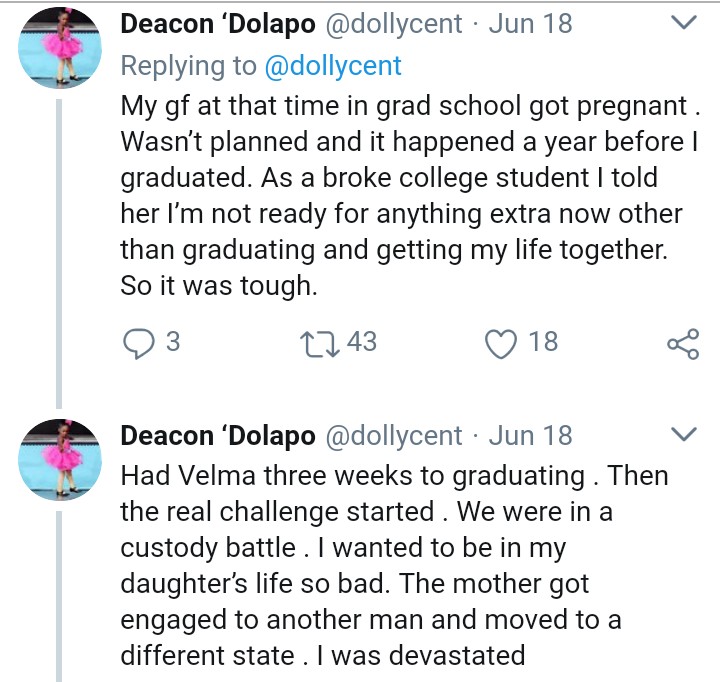Reply to the grad school pregnancy tweet
This screenshot has height=682, width=720.
pyautogui.click(x=136, y=343)
